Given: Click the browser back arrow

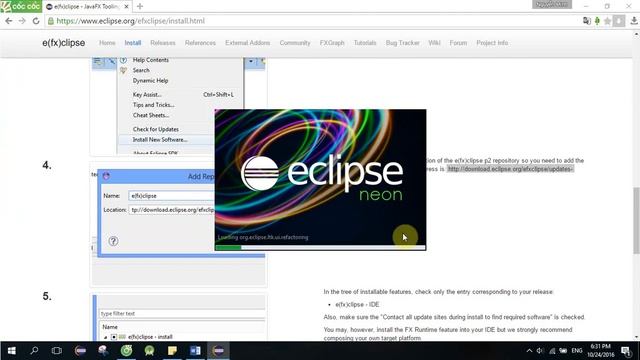Looking at the screenshot, I should coord(9,21).
